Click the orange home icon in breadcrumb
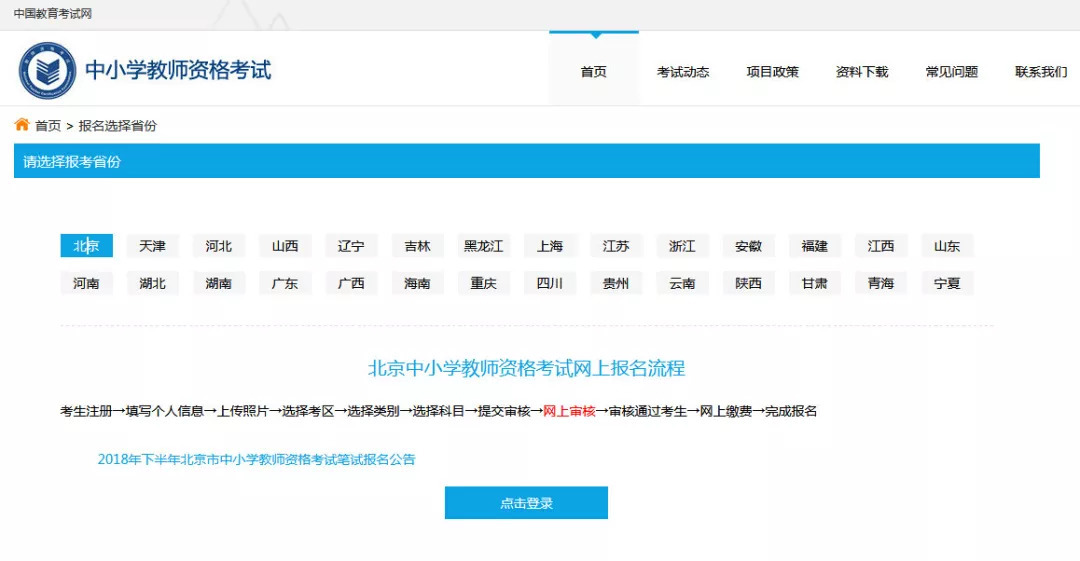 (22, 125)
